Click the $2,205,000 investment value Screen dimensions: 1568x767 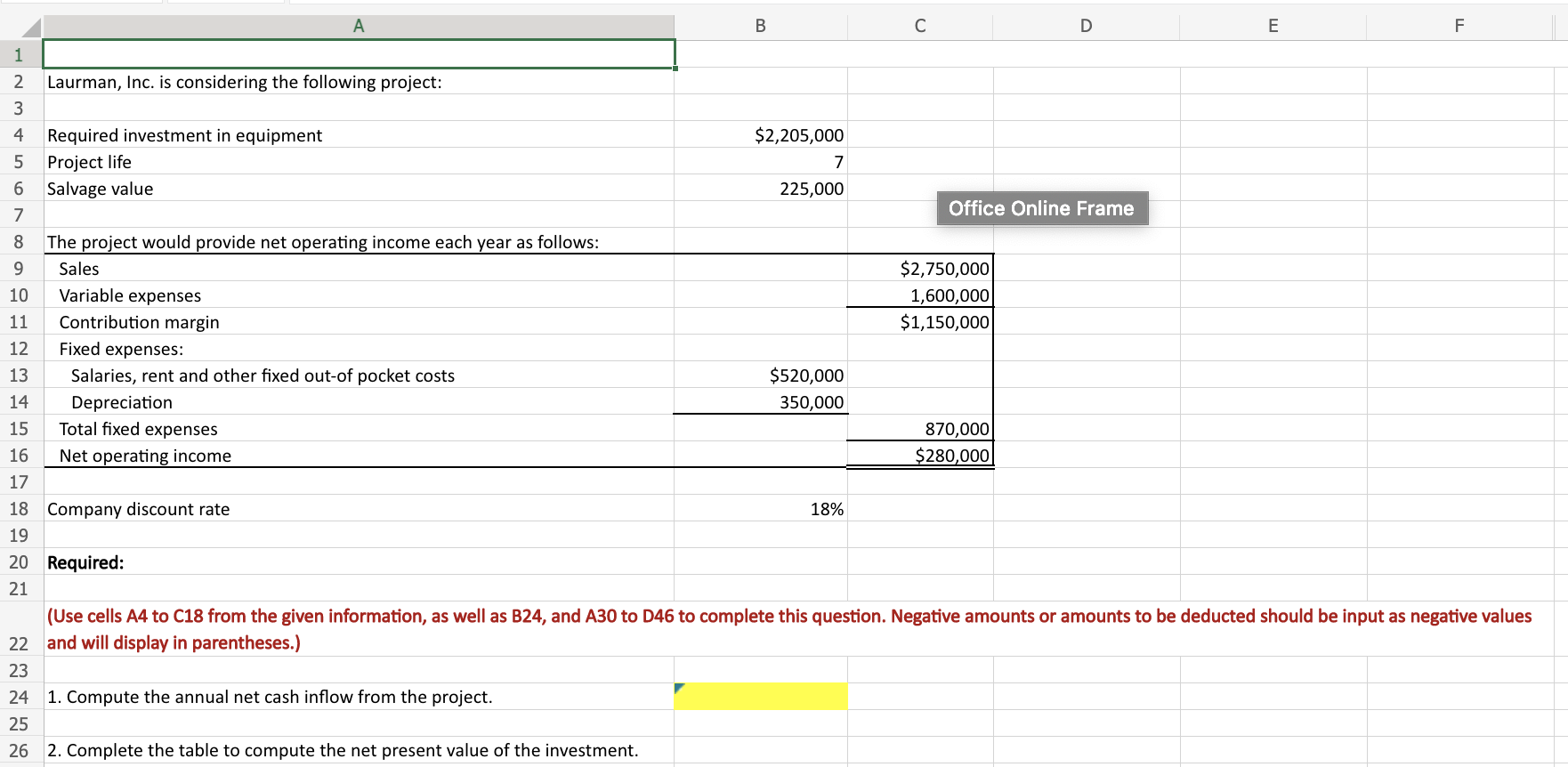(x=799, y=135)
